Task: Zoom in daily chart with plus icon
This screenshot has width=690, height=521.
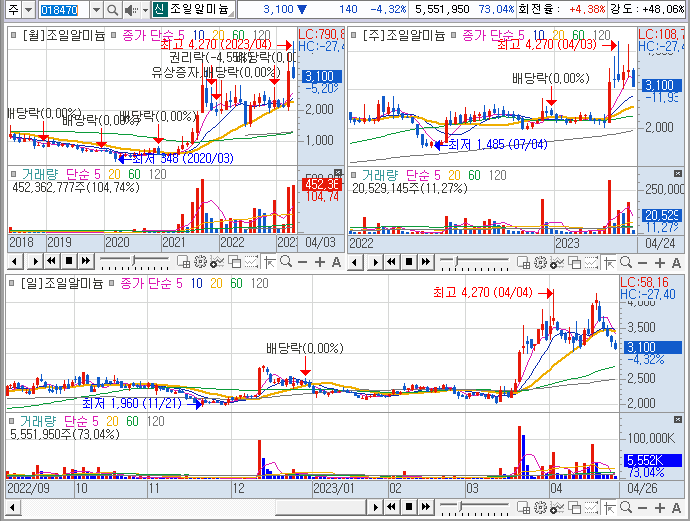Action: tap(660, 508)
